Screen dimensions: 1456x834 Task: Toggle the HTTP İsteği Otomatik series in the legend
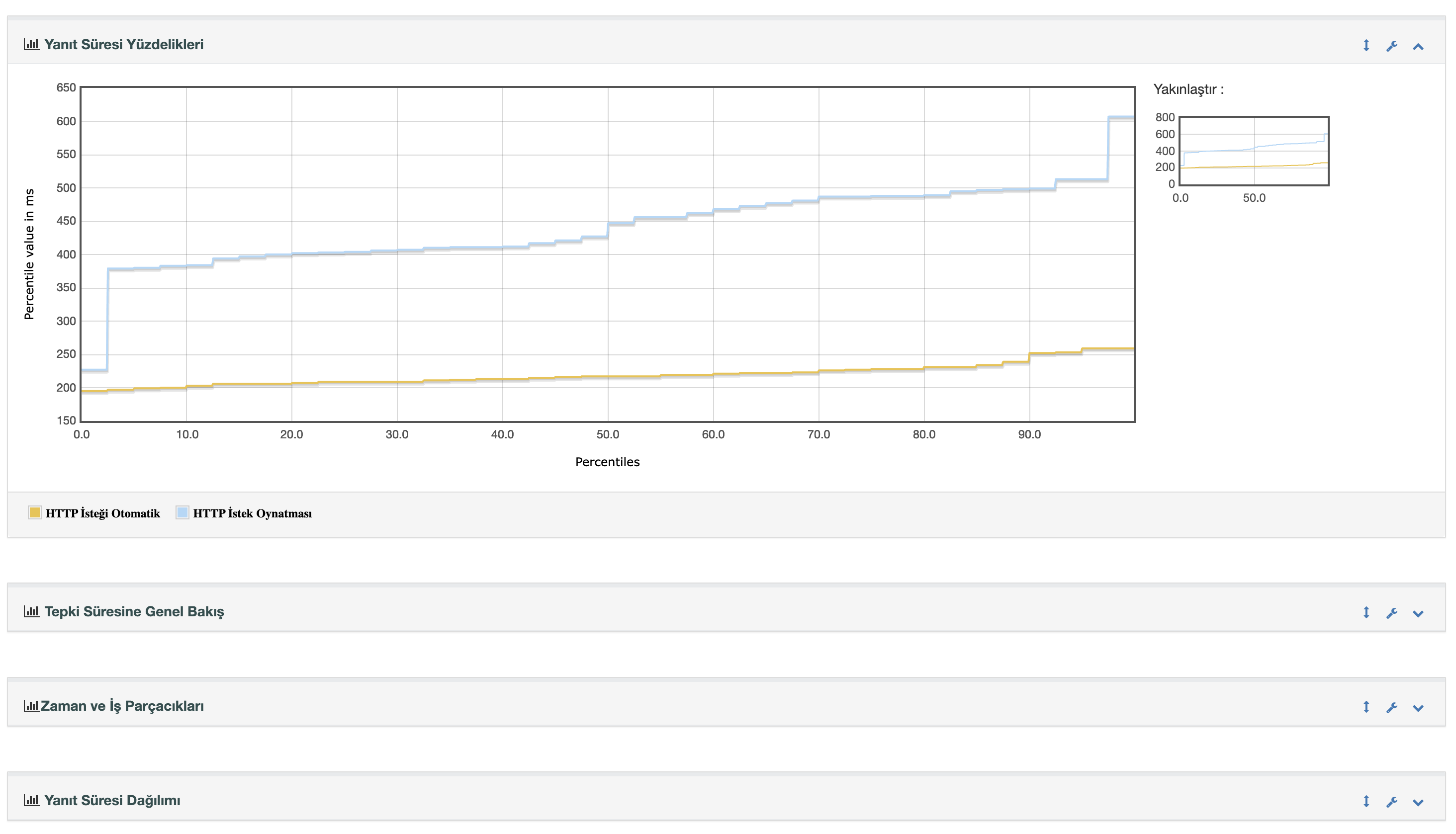104,513
